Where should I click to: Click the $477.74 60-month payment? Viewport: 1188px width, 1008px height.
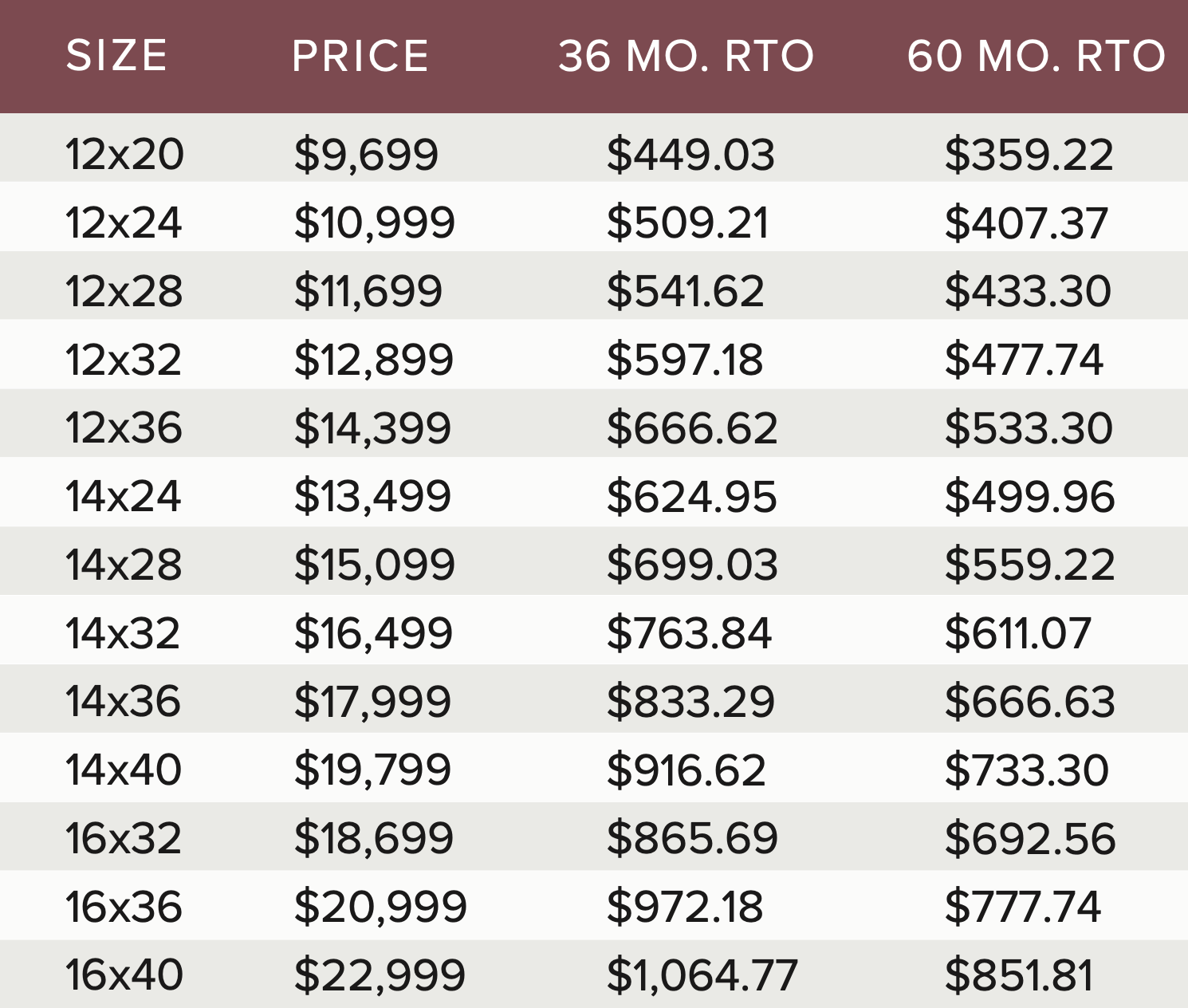point(1024,360)
